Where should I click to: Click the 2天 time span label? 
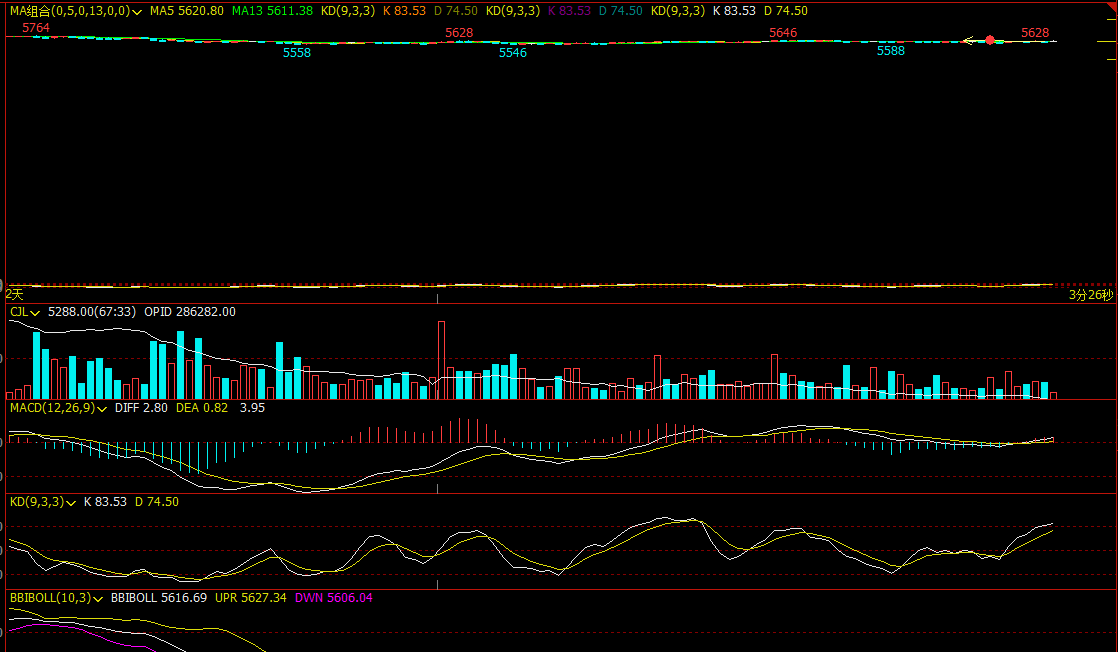14,294
